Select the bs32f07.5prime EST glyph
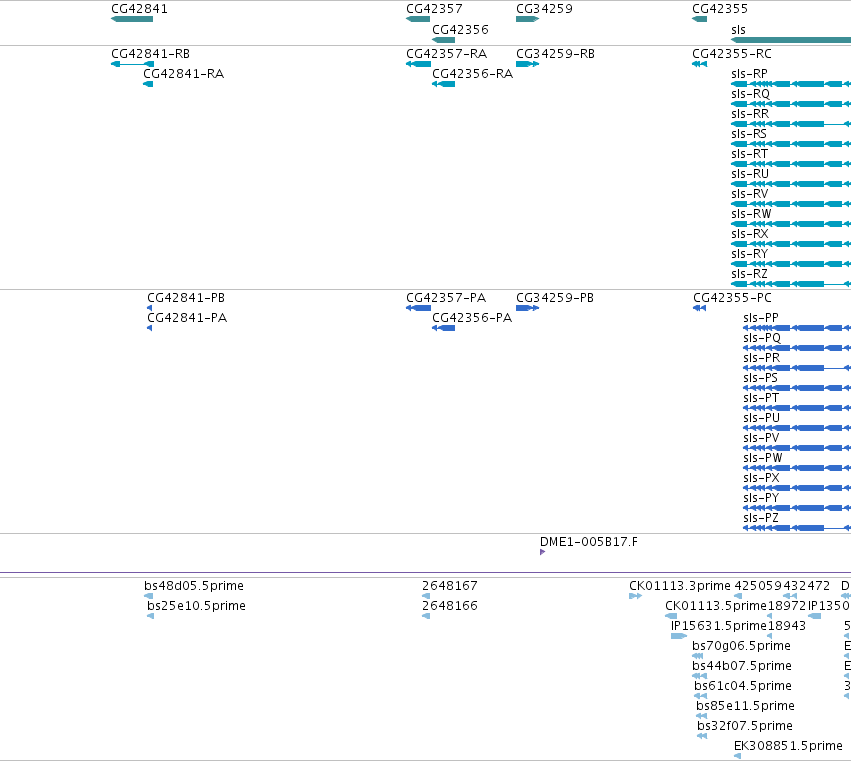Image resolution: width=851 pixels, height=761 pixels. click(702, 736)
